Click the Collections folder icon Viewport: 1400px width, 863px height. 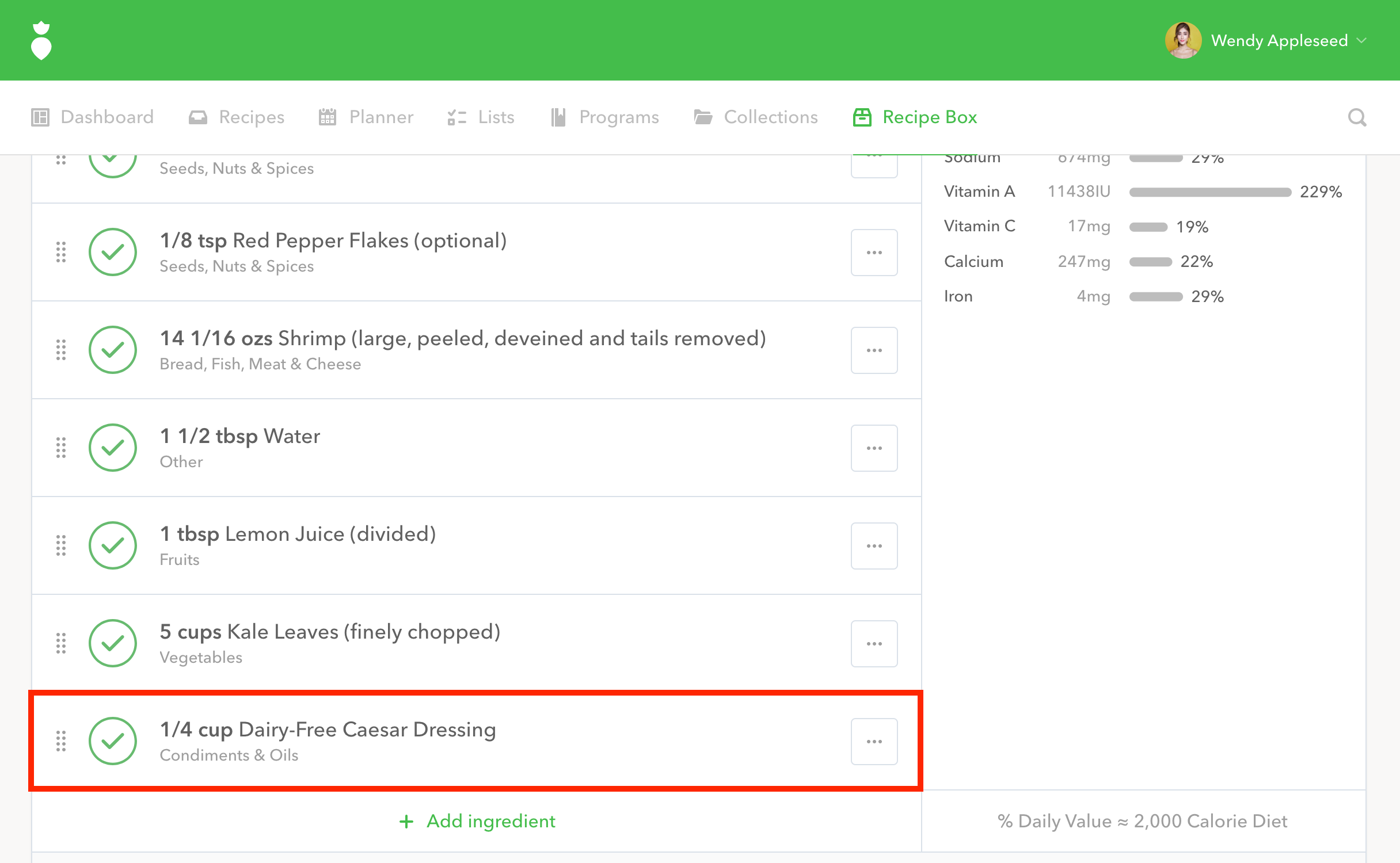point(703,117)
